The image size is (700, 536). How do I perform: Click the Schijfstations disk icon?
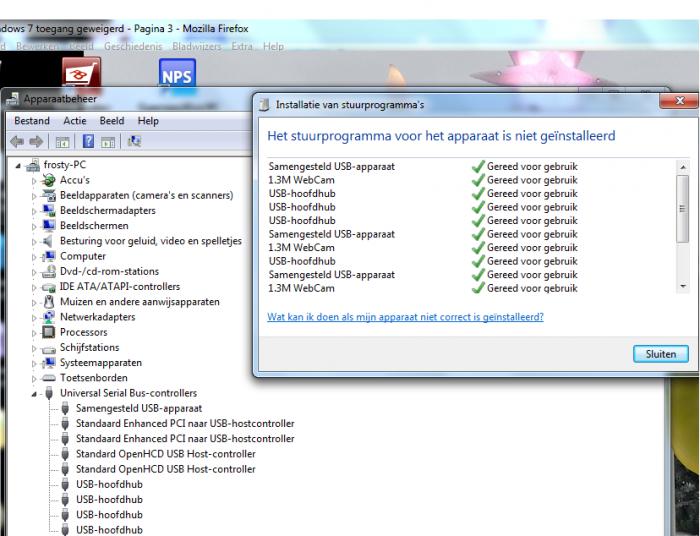pos(48,348)
